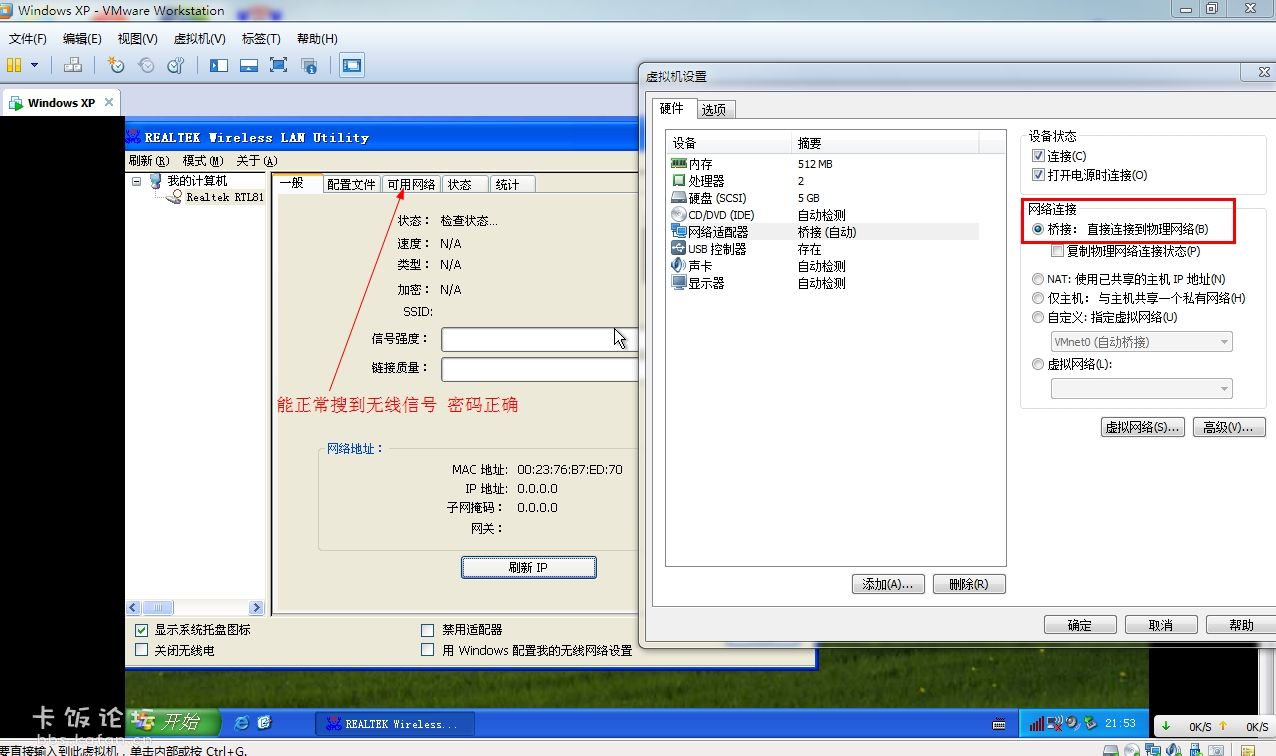Open the 帮助(H) menu
Screen dimensions: 1276x756
click(317, 39)
